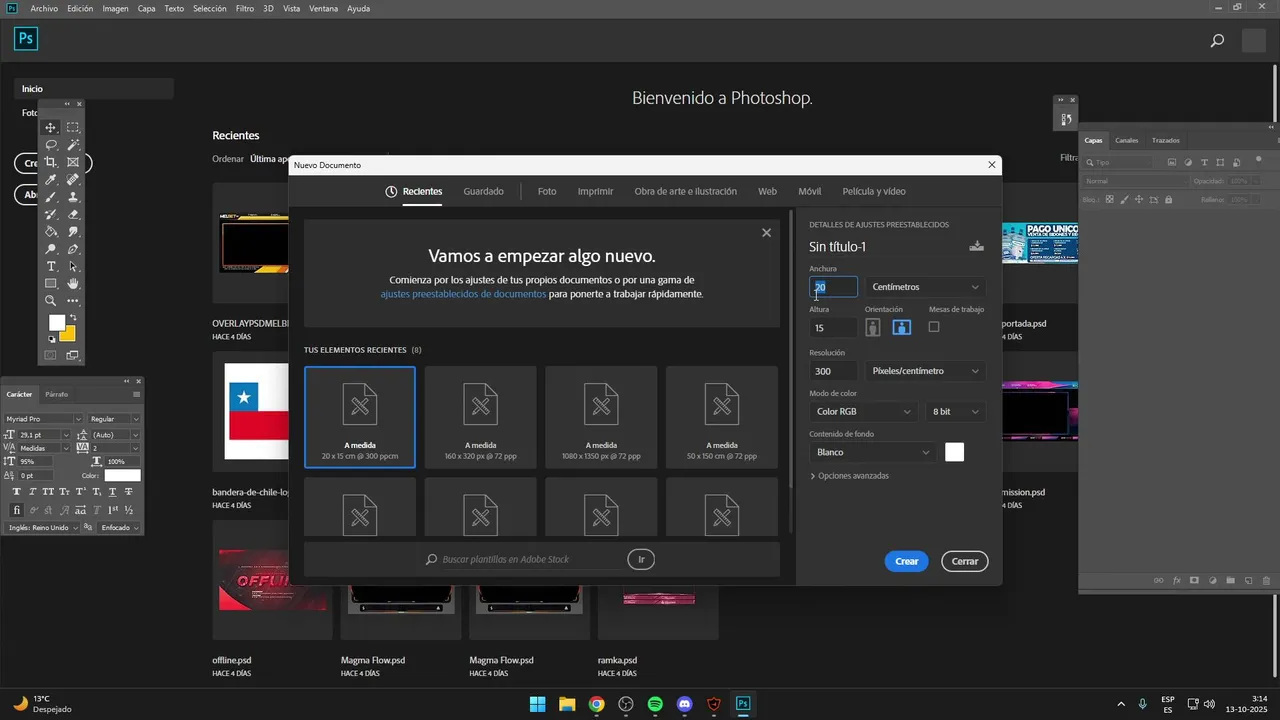The image size is (1280, 720).
Task: Toggle Quick Mask mode icon
Action: [51, 355]
